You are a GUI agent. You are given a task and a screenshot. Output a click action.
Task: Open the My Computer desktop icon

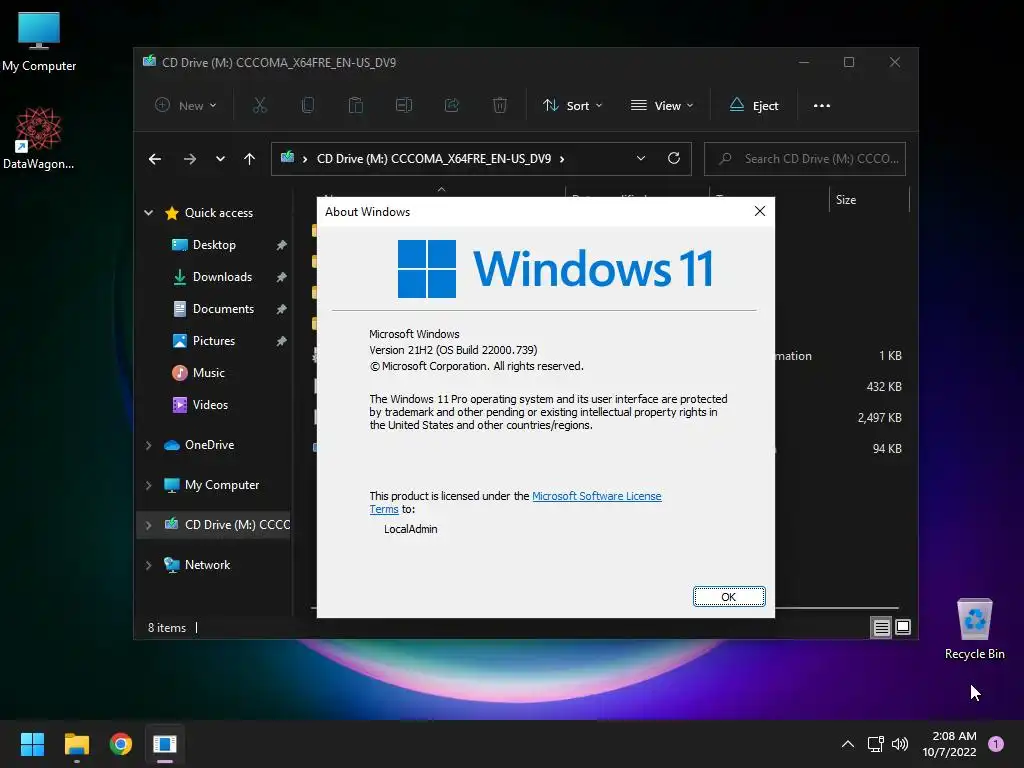tap(39, 41)
